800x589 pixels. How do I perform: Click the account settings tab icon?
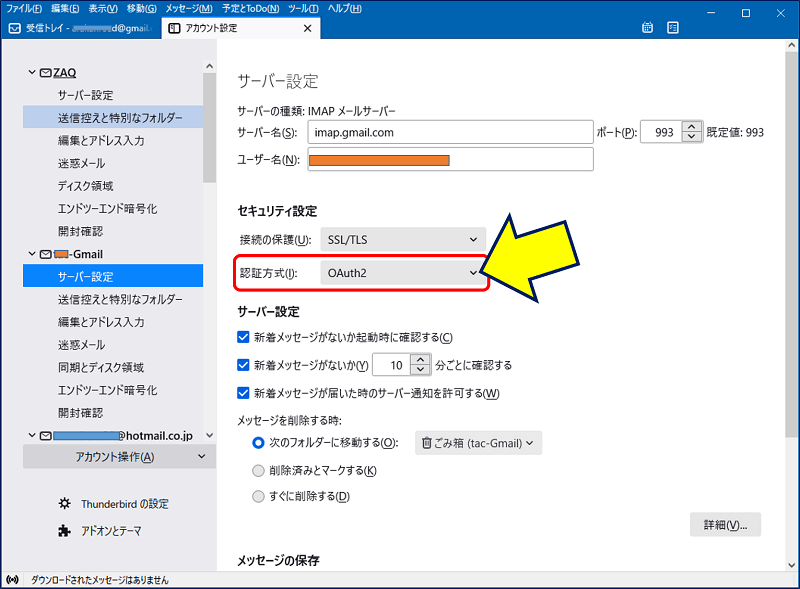(174, 28)
